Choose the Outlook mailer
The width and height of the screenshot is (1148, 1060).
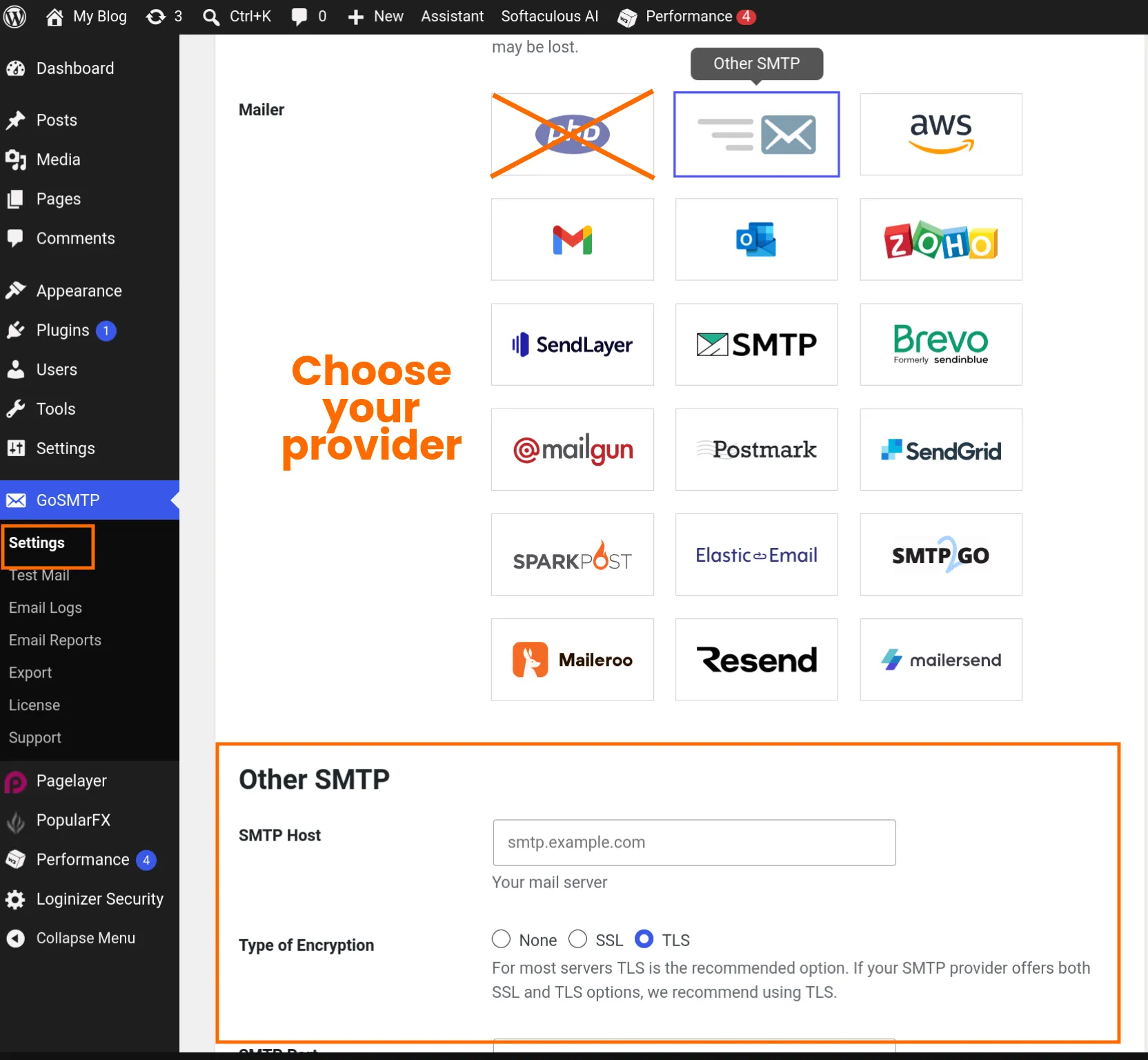(757, 239)
